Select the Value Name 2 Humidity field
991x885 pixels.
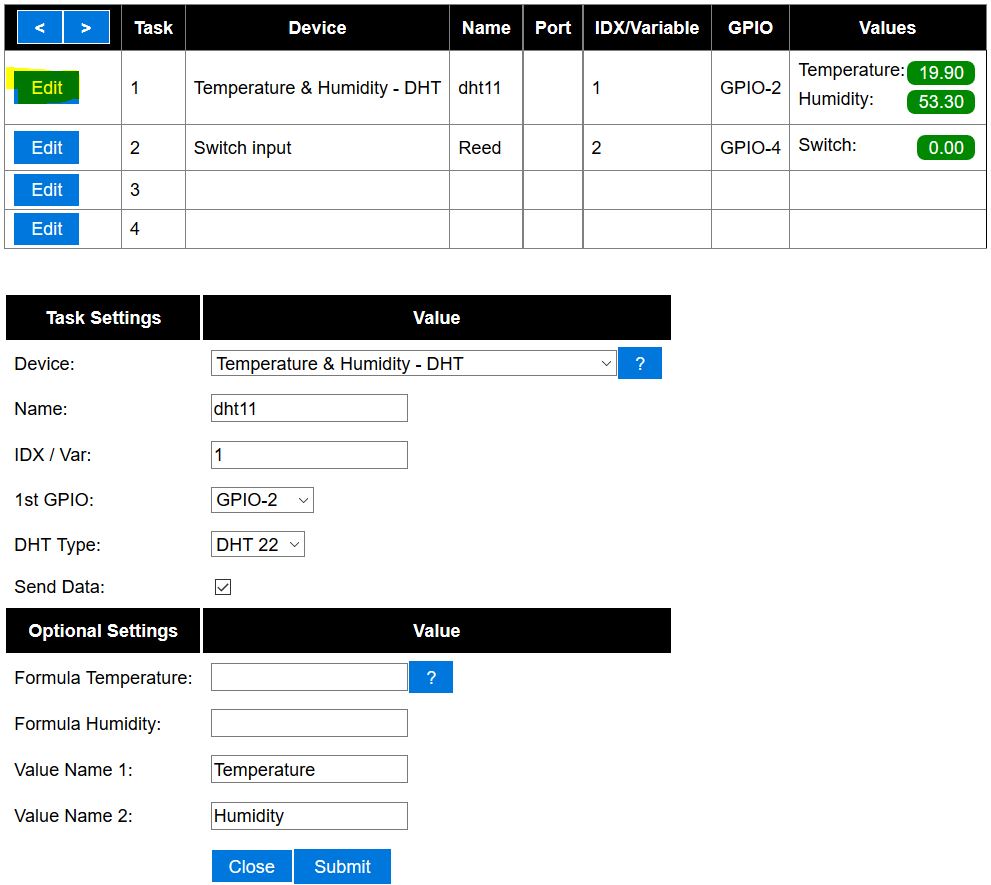pos(309,816)
